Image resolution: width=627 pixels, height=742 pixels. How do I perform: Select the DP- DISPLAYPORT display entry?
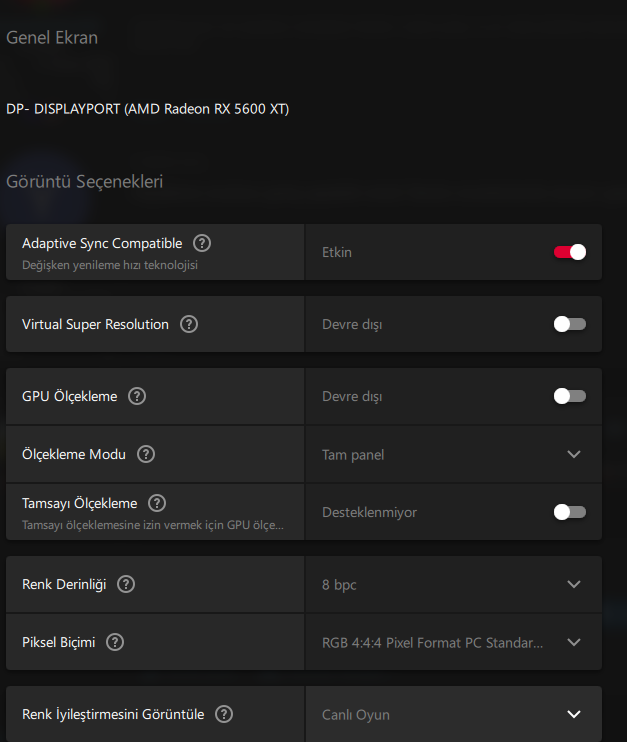pos(147,109)
